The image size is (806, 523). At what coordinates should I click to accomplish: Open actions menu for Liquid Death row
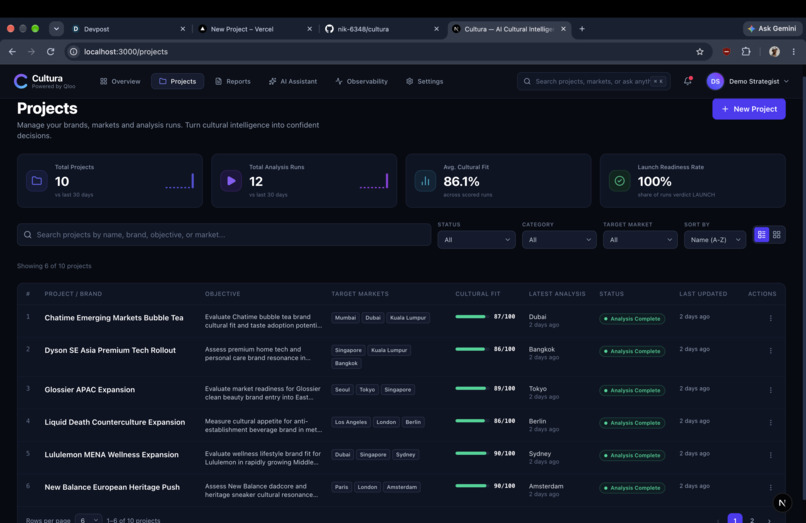pos(771,423)
